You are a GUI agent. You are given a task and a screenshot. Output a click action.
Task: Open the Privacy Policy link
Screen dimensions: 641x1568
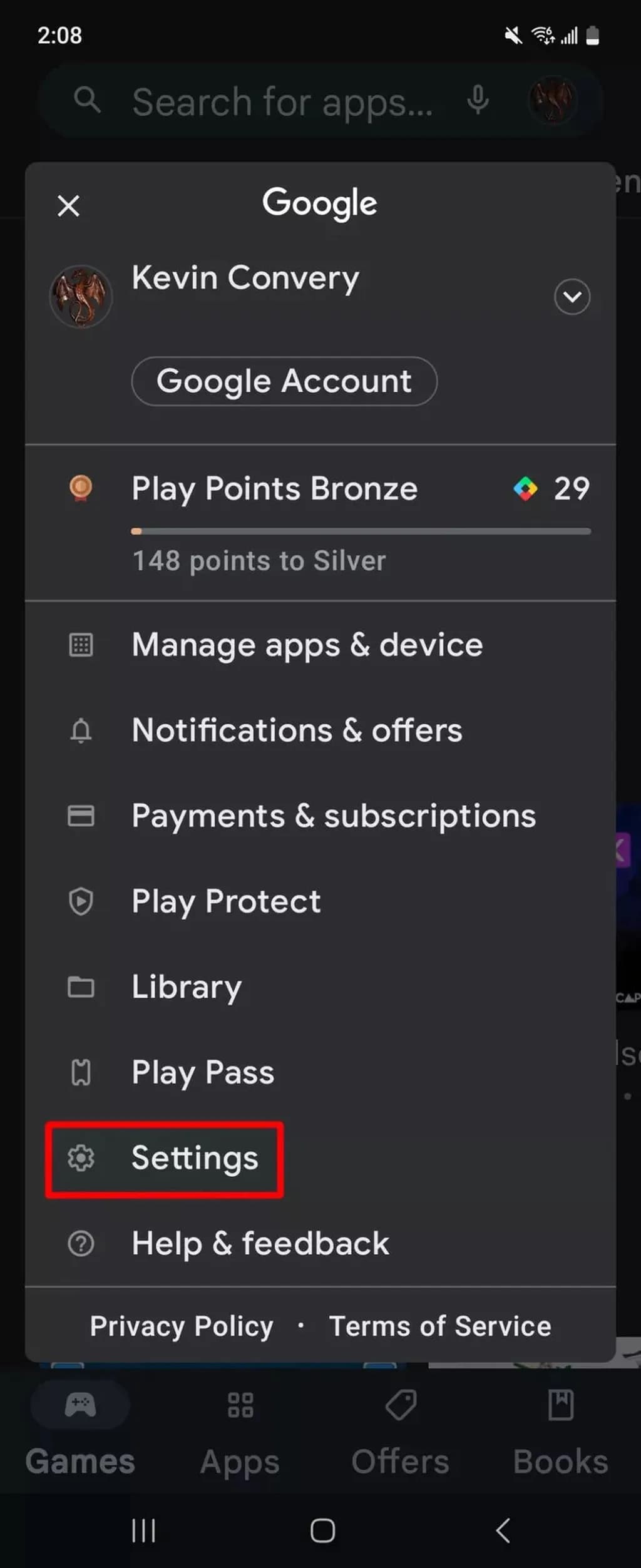[182, 1326]
